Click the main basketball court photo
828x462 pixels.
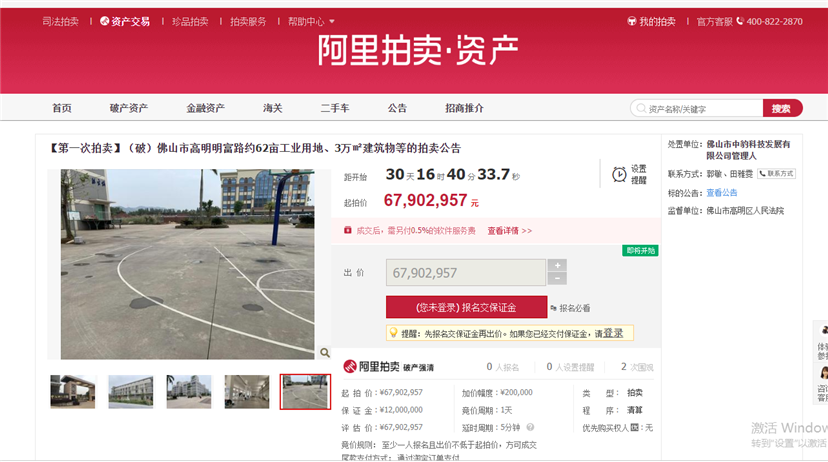click(187, 264)
